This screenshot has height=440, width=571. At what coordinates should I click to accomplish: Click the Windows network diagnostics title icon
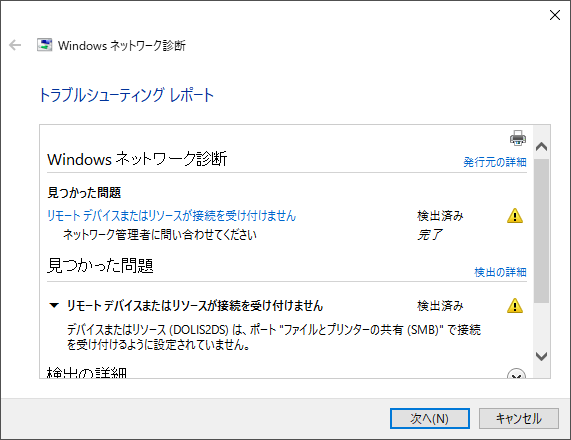point(44,45)
